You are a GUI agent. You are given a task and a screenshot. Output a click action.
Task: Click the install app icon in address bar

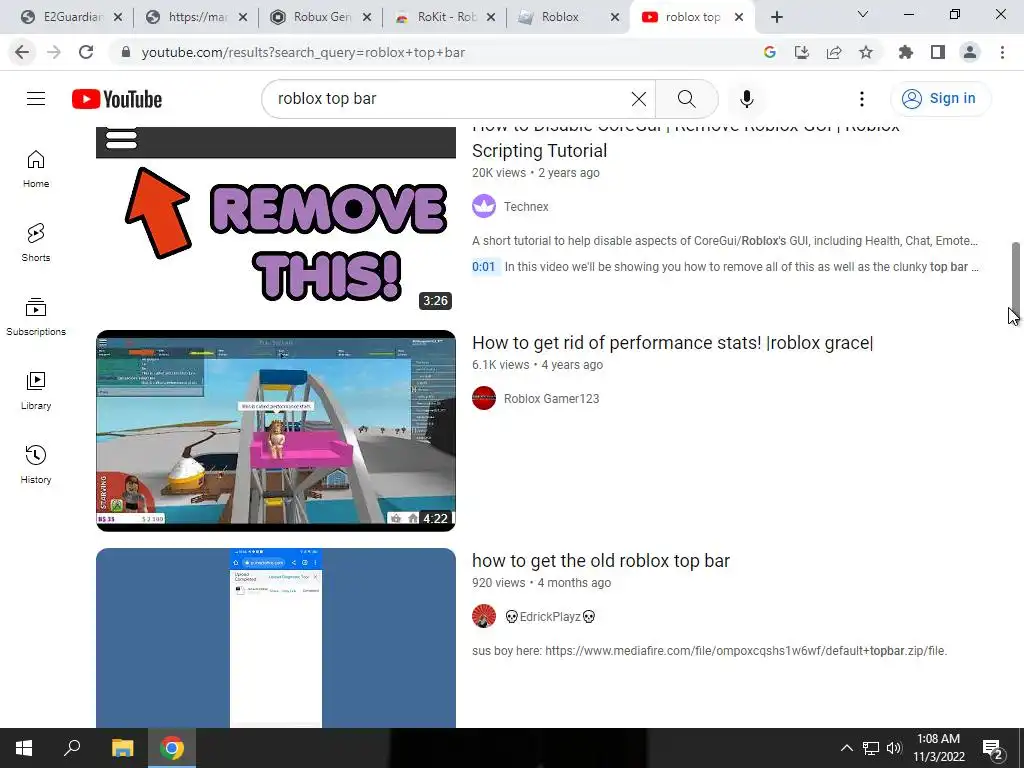click(x=801, y=52)
